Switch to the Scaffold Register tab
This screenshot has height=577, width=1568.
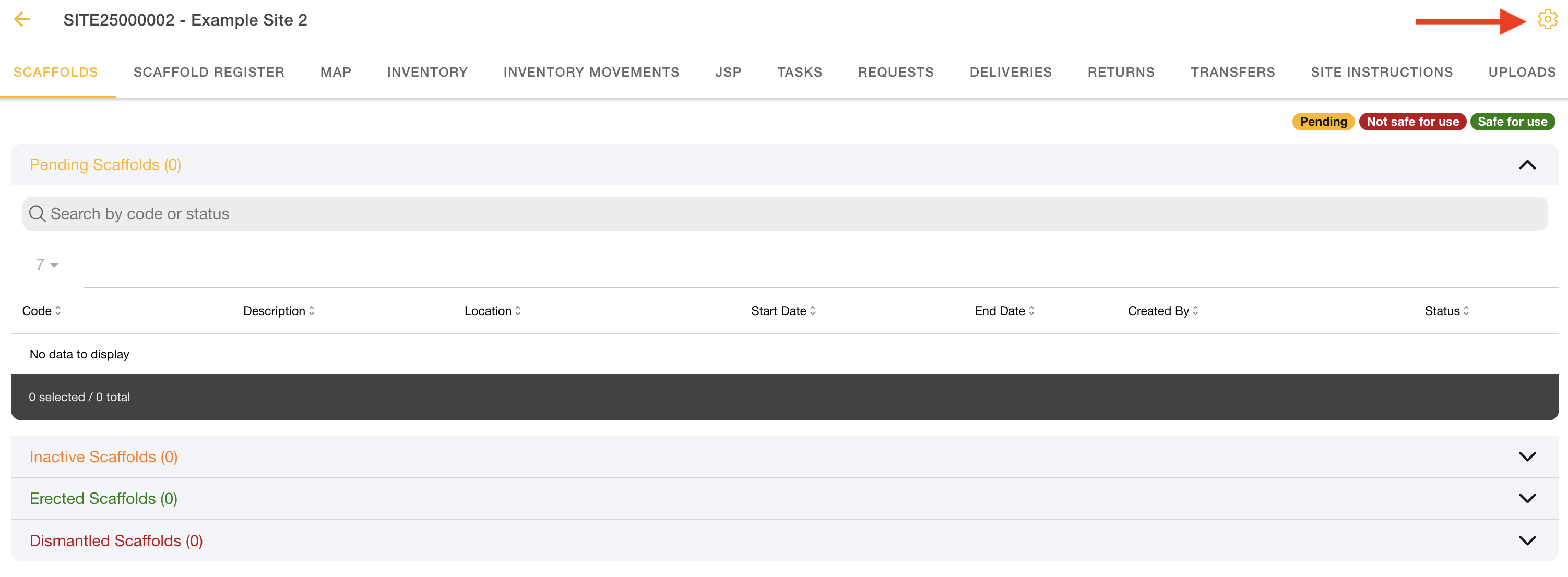point(209,73)
